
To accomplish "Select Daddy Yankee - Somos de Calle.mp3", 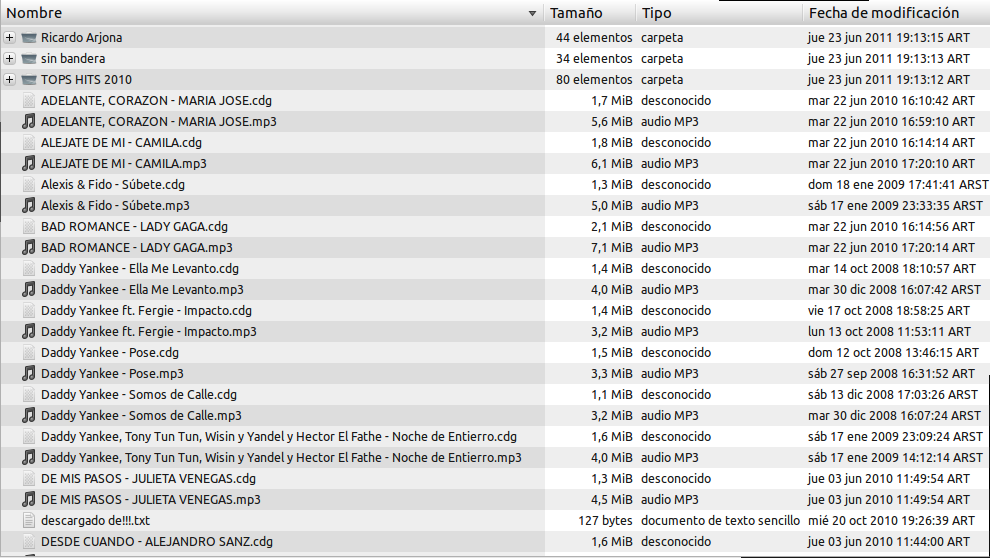I will pyautogui.click(x=141, y=415).
